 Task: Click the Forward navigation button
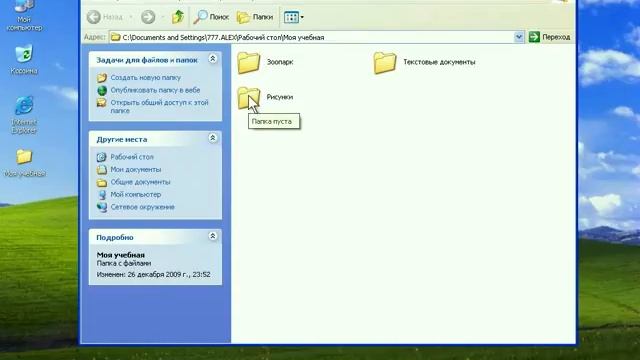(148, 17)
